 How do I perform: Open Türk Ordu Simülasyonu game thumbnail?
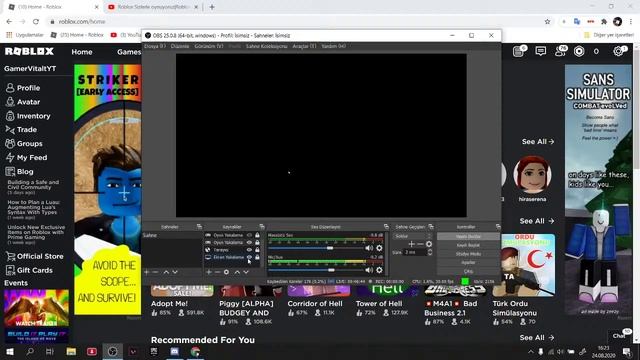click(524, 264)
